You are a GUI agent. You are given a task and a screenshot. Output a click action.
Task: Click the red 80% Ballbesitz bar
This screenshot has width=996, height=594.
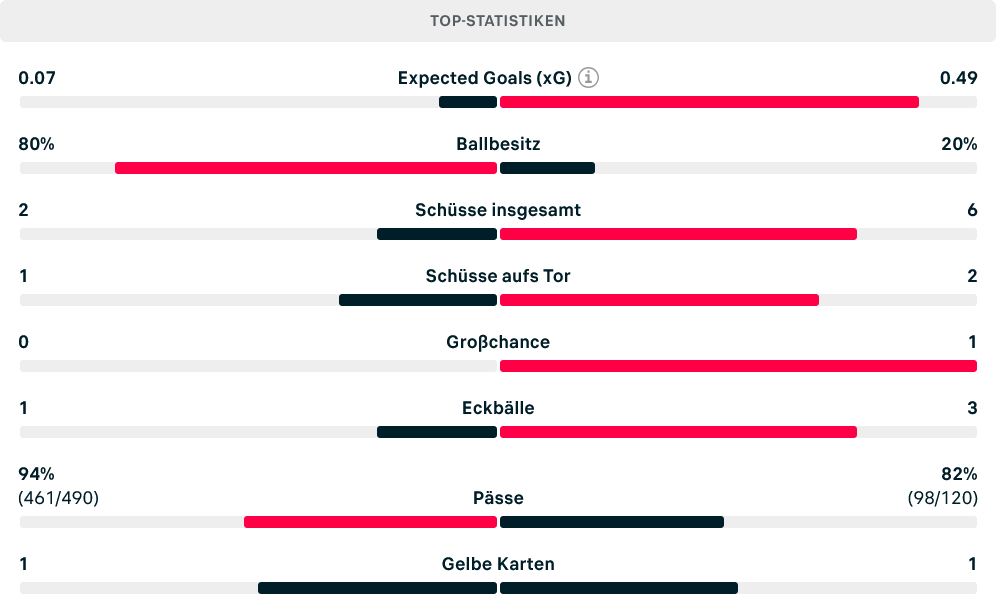point(306,168)
